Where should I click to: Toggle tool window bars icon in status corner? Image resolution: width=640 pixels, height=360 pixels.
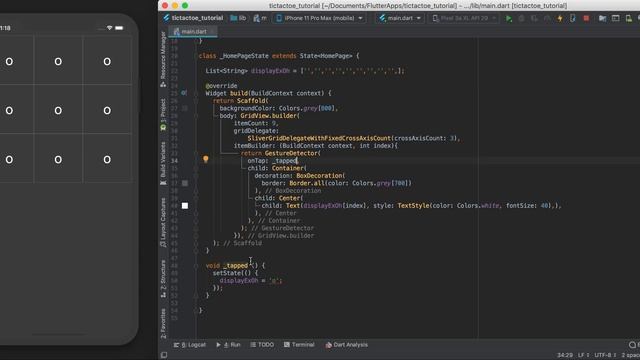point(164,355)
